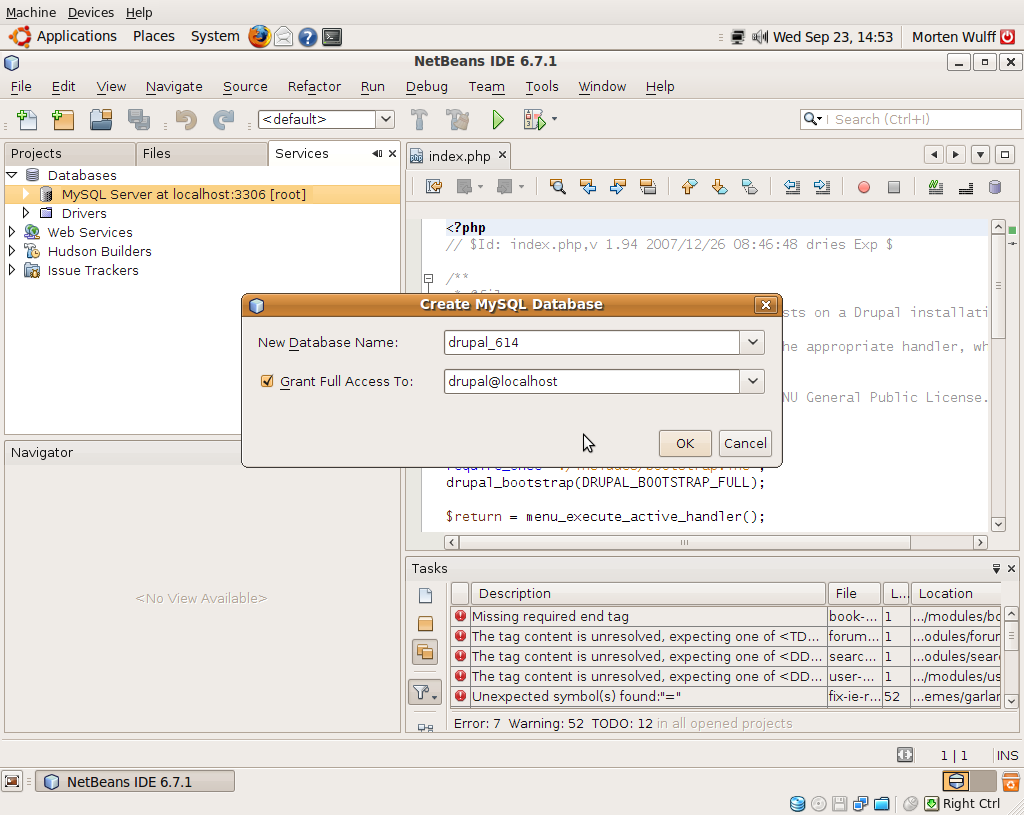Viewport: 1024px width, 815px height.
Task: Expand the Drivers tree node
Action: (26, 213)
